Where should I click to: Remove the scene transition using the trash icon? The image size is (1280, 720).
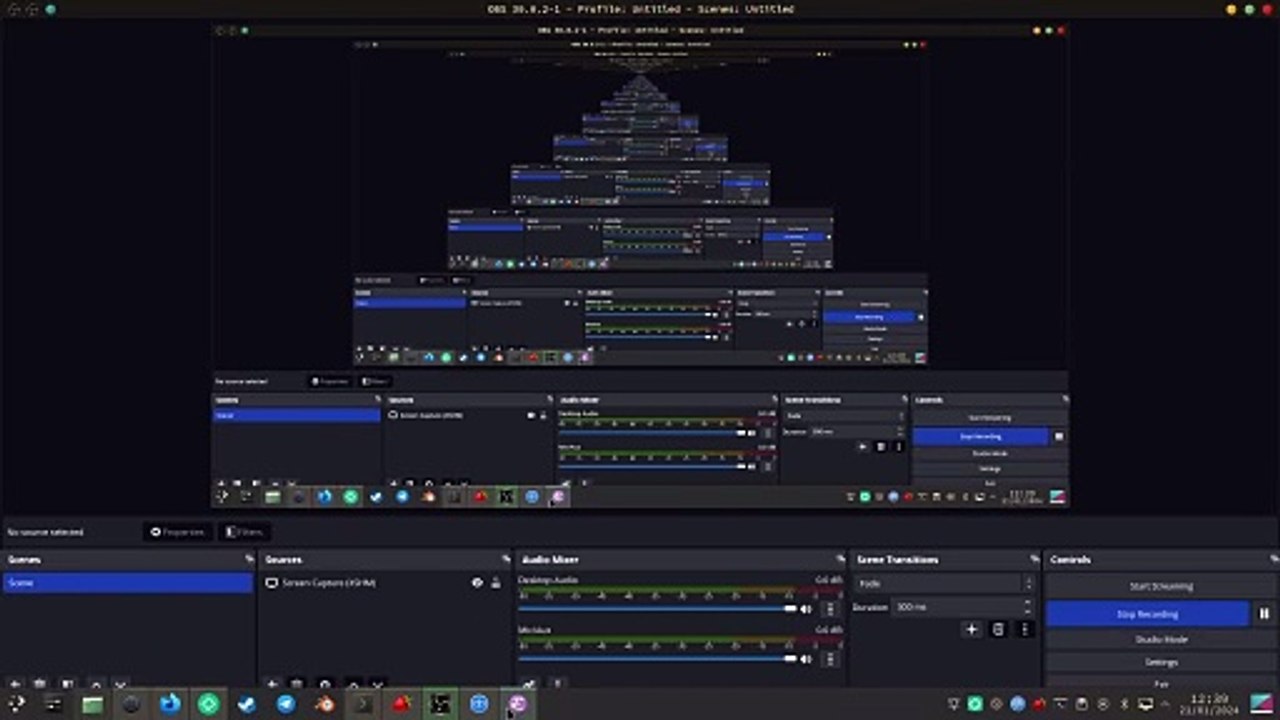pos(998,629)
